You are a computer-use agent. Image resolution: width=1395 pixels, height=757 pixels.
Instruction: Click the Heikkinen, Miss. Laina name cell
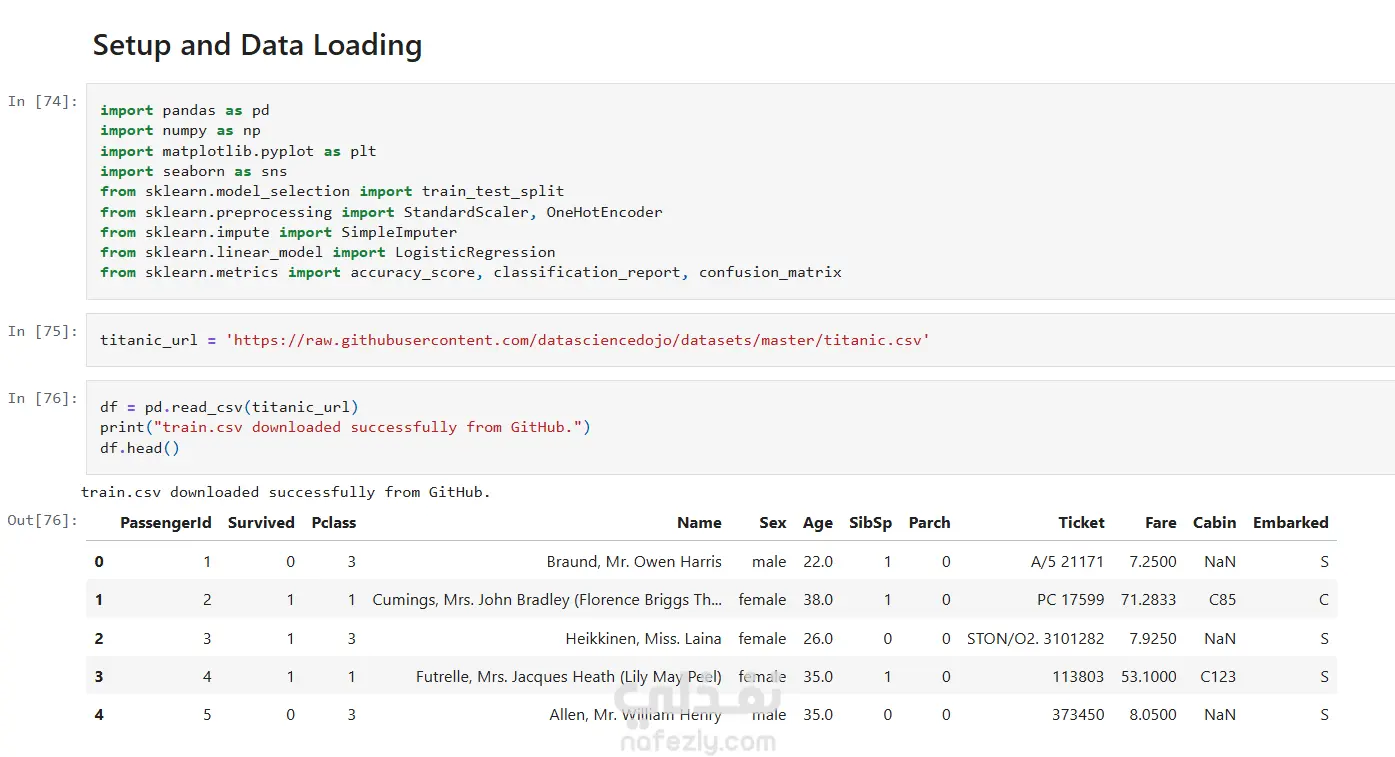point(643,638)
